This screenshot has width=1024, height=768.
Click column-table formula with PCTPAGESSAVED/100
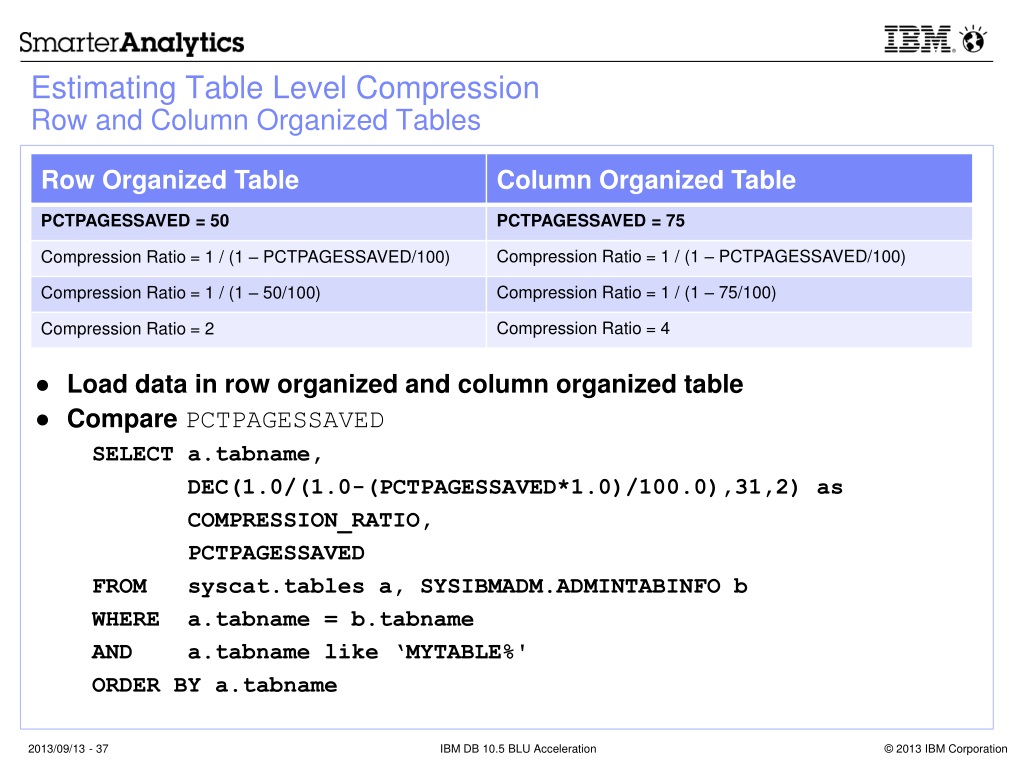point(729,257)
